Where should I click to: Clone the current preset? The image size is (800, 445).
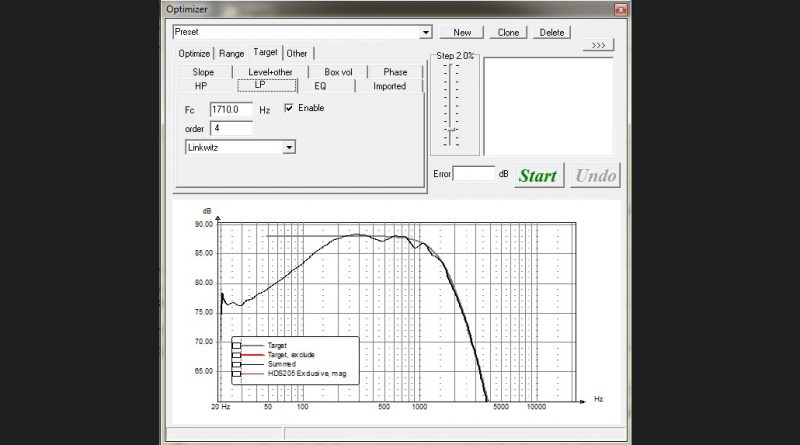click(x=508, y=32)
